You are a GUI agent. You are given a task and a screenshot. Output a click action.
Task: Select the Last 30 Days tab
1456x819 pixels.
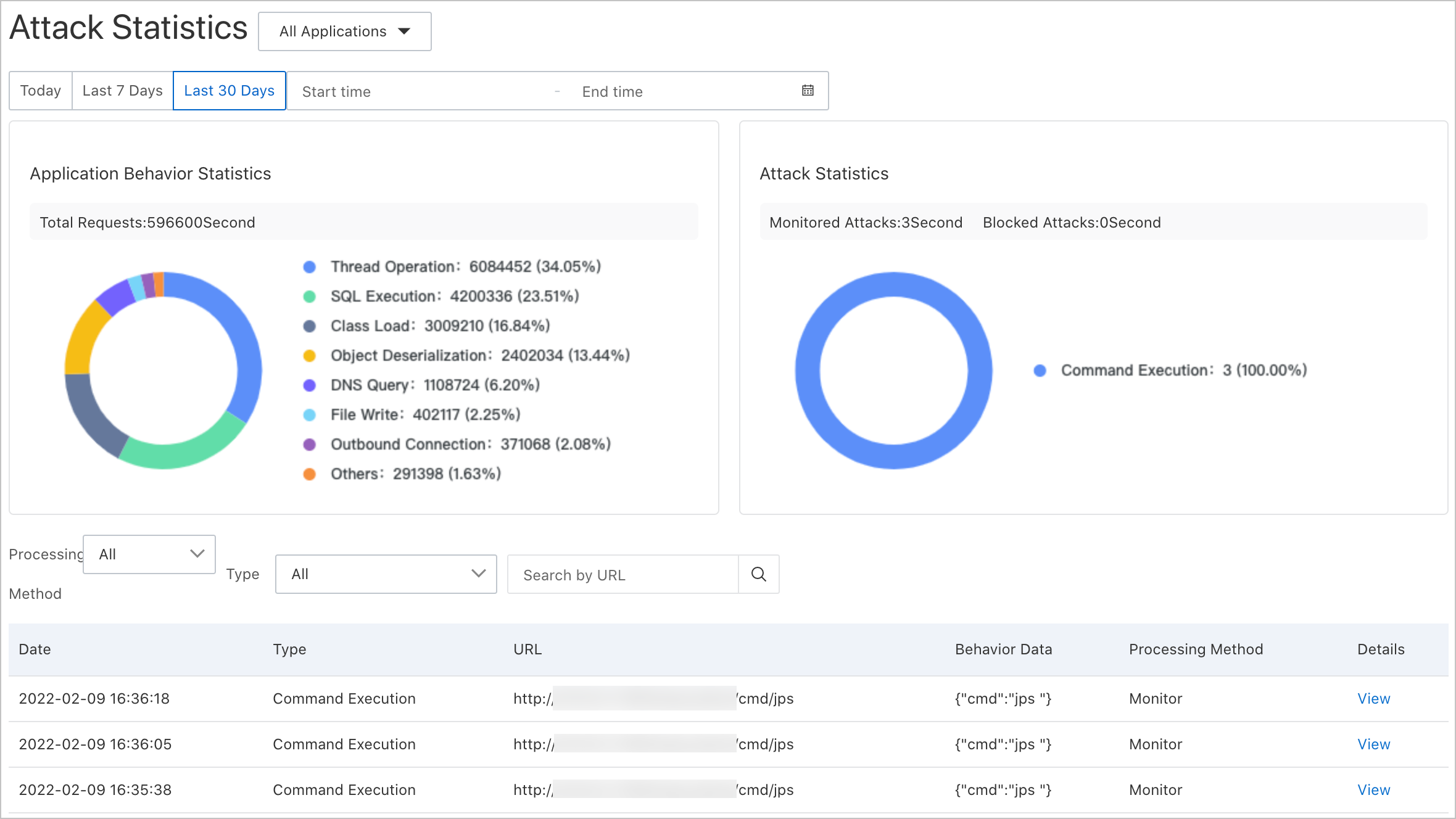tap(230, 91)
